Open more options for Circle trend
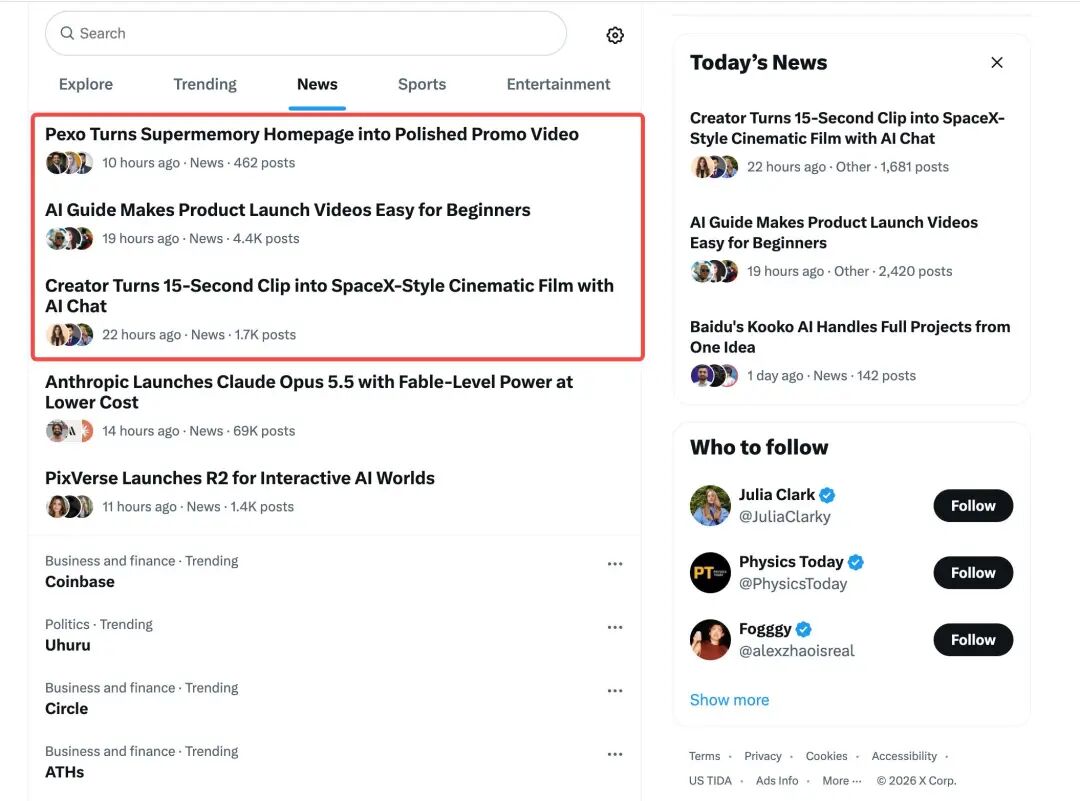The width and height of the screenshot is (1080, 801). (615, 691)
